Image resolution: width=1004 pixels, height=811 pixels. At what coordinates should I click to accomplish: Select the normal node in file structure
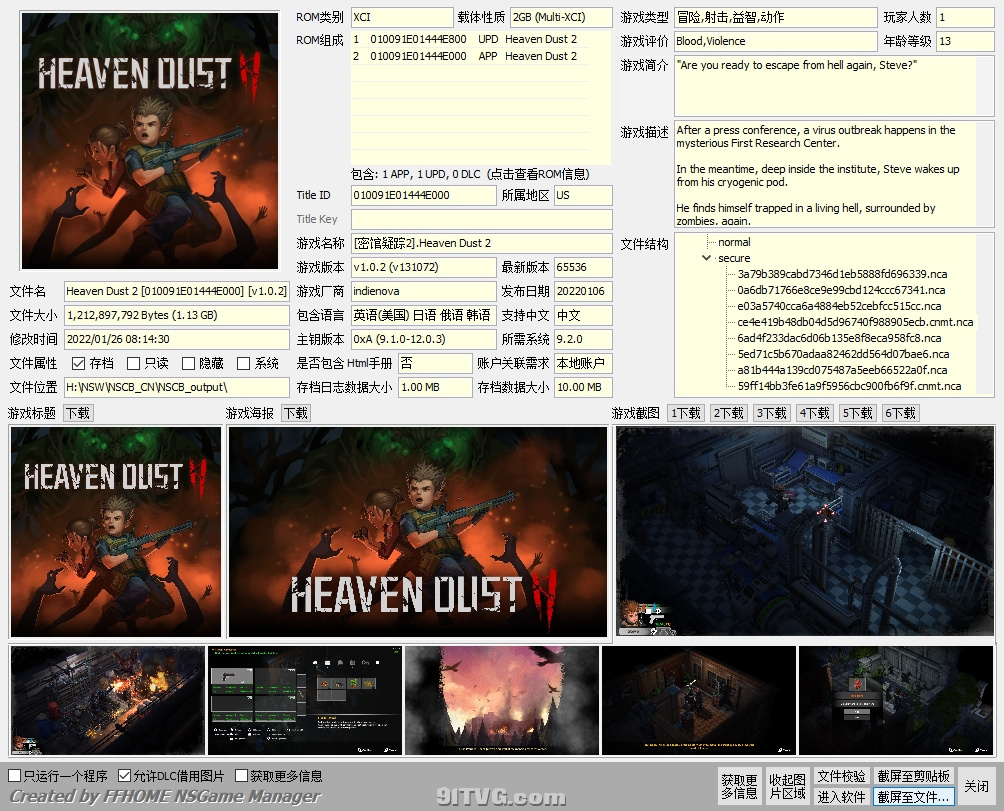coord(734,242)
